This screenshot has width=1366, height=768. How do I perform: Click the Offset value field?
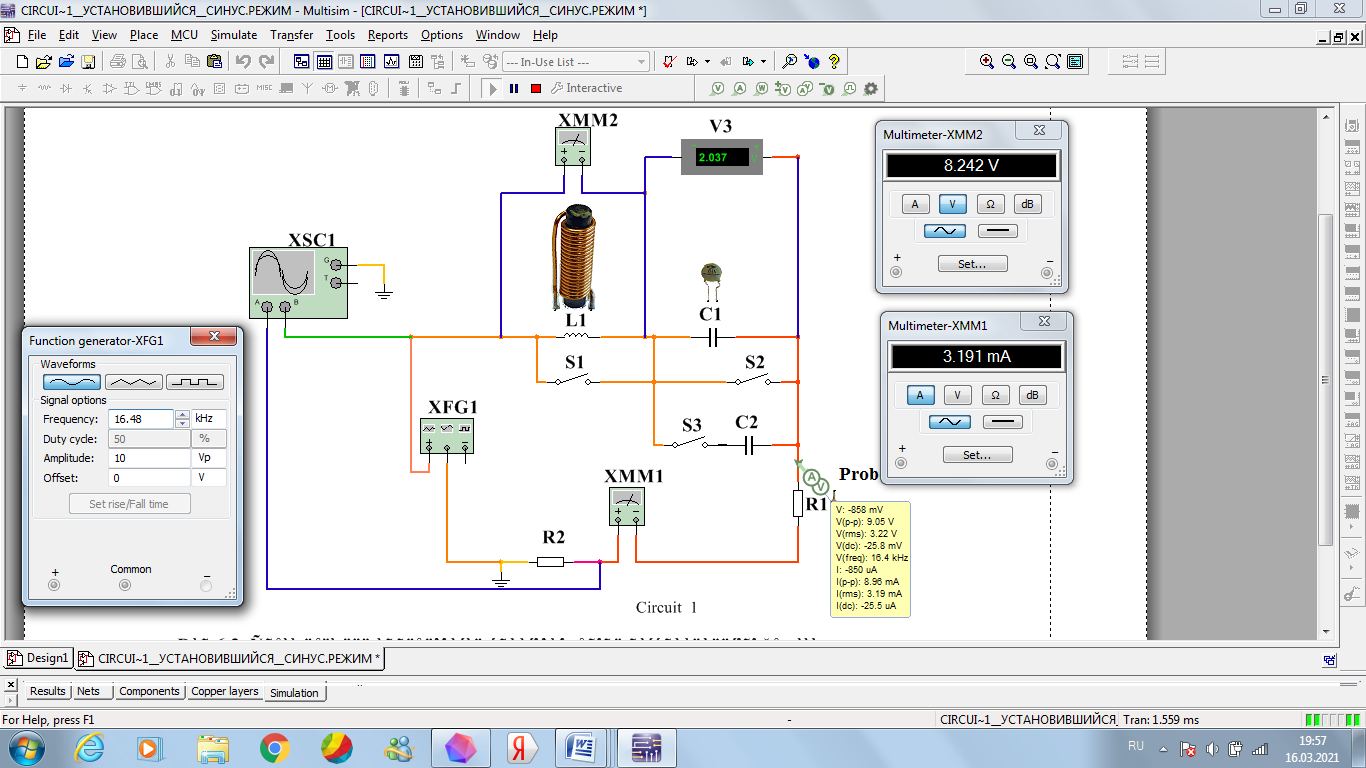(x=150, y=478)
